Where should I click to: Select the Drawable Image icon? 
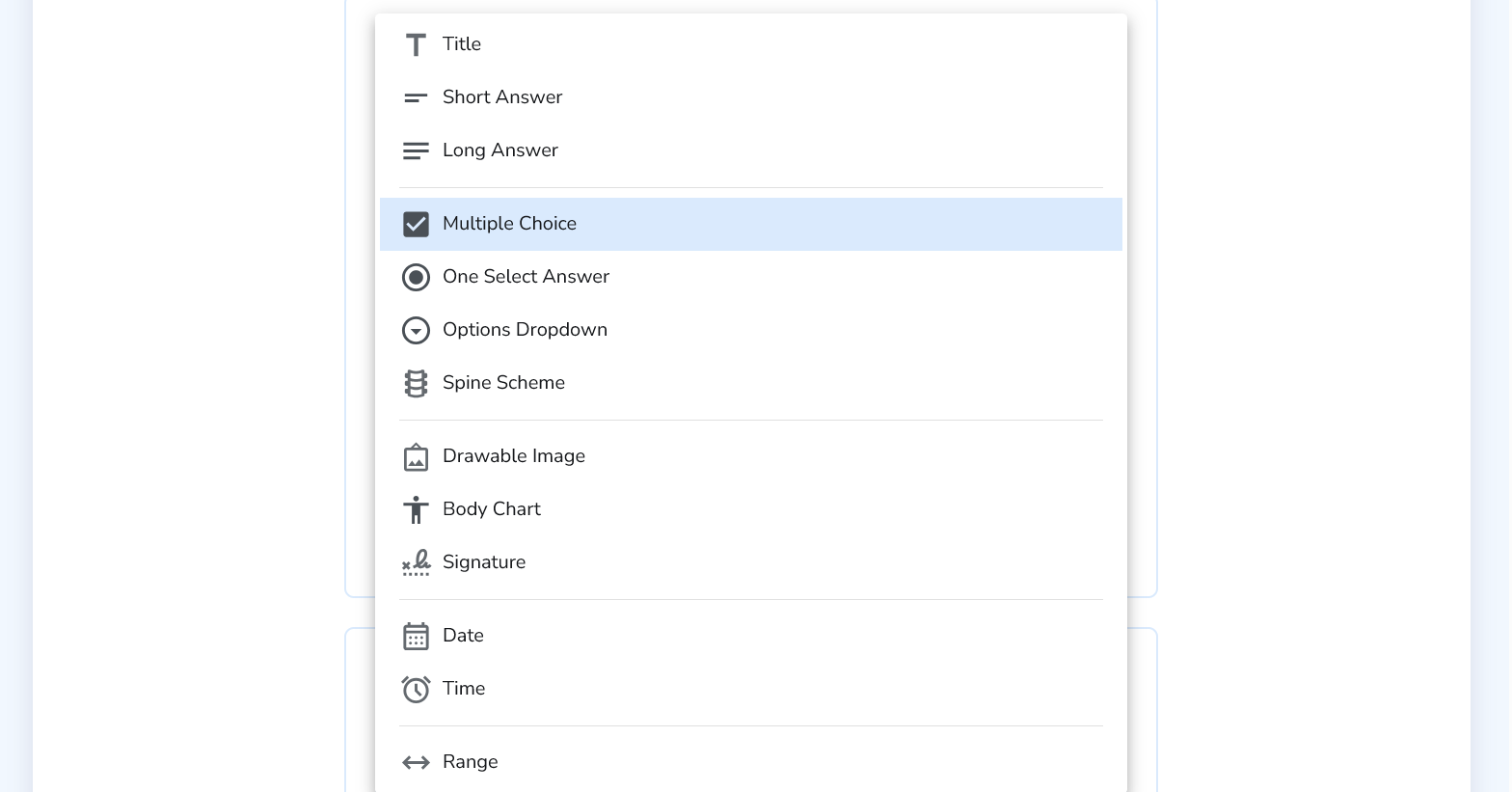pyautogui.click(x=416, y=456)
